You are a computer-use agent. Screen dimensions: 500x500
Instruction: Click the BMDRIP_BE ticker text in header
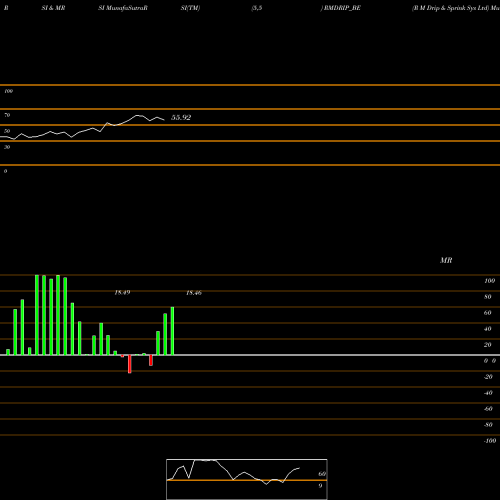click(342, 8)
